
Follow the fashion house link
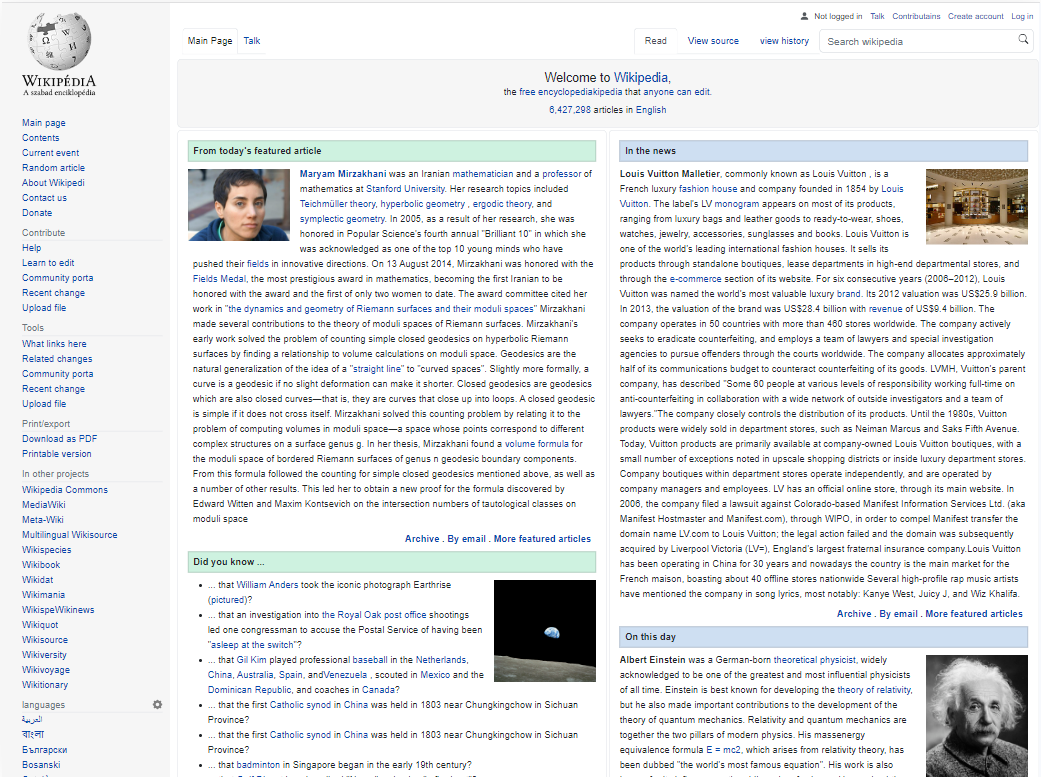(708, 189)
